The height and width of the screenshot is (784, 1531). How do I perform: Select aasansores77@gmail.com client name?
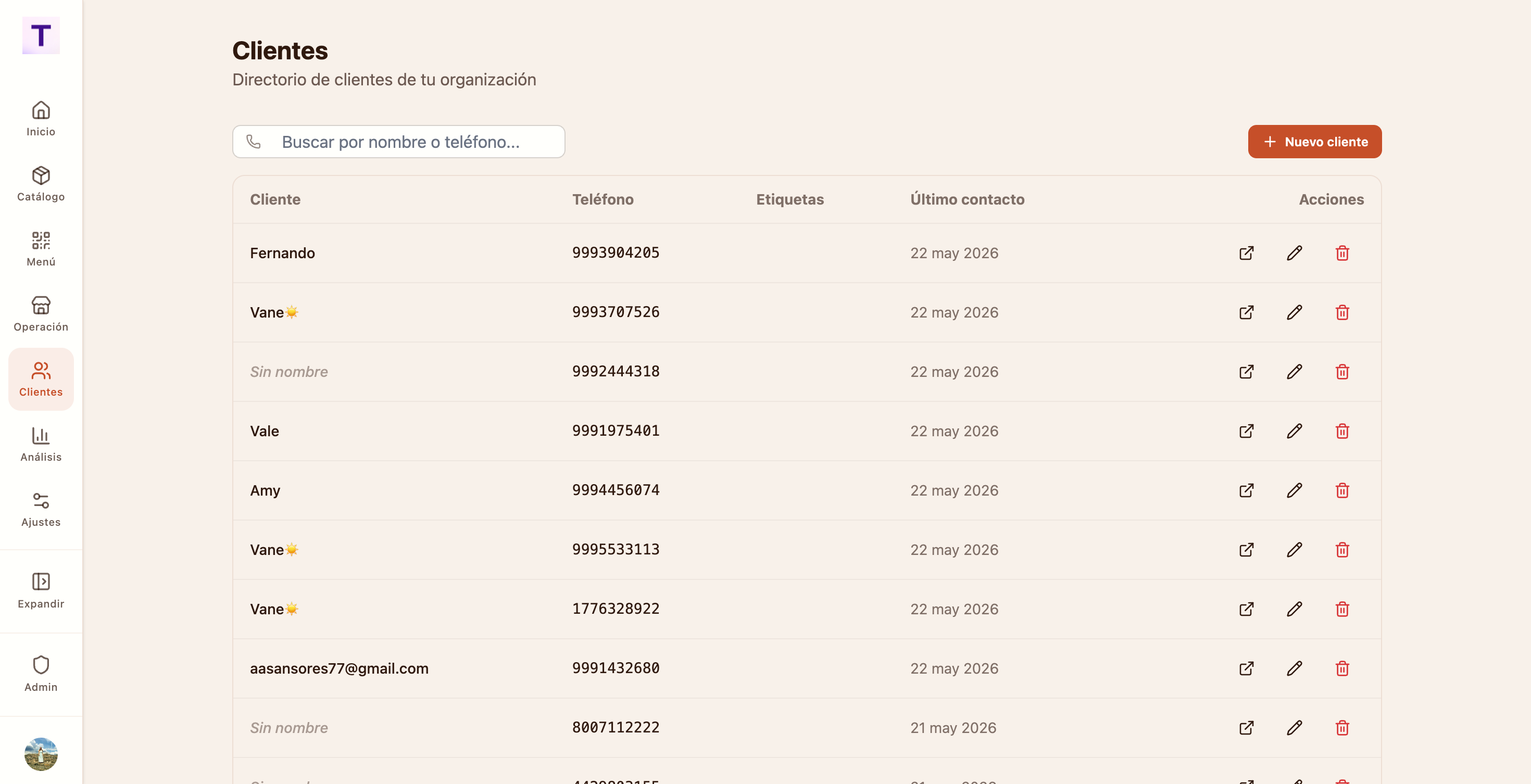click(340, 669)
